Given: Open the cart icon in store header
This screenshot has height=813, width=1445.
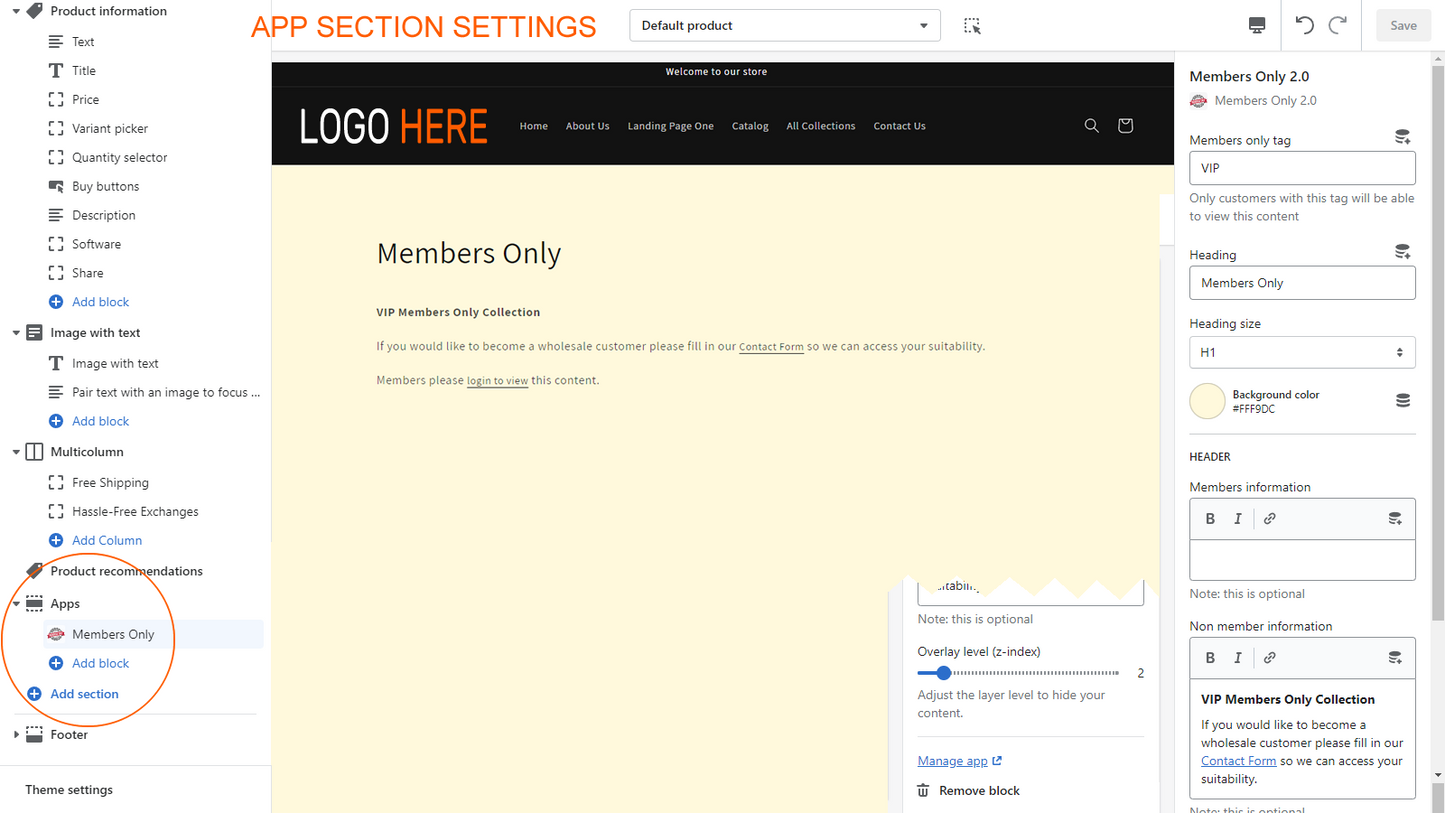Looking at the screenshot, I should tap(1125, 126).
